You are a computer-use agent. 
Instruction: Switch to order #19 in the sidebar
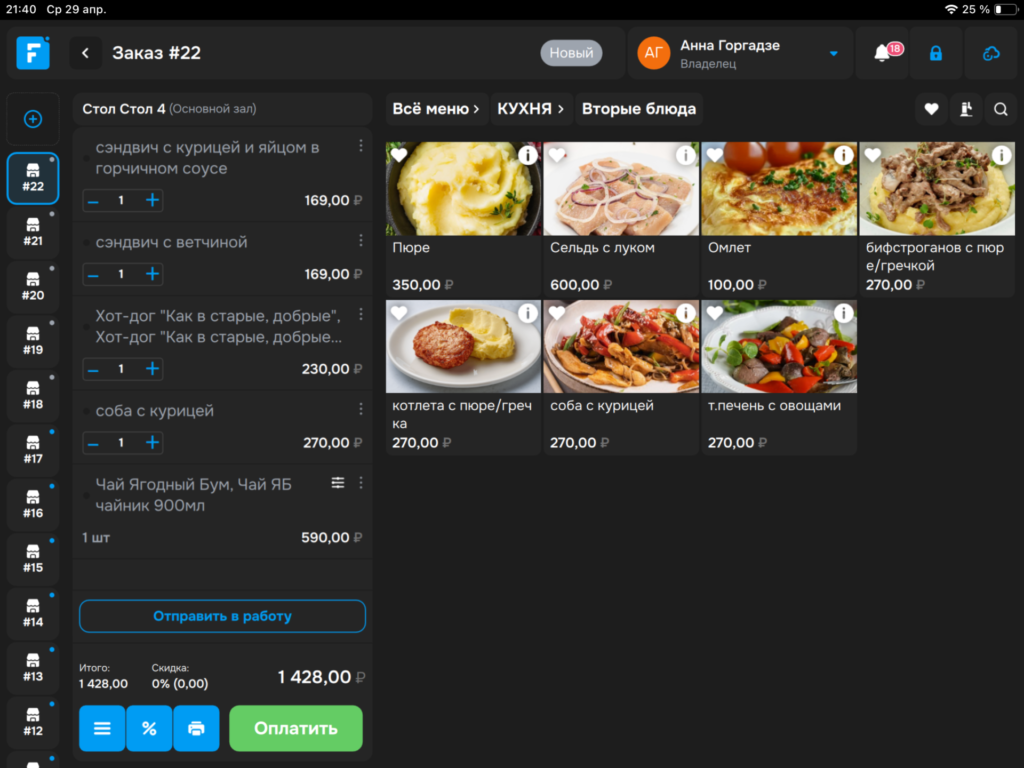click(33, 341)
